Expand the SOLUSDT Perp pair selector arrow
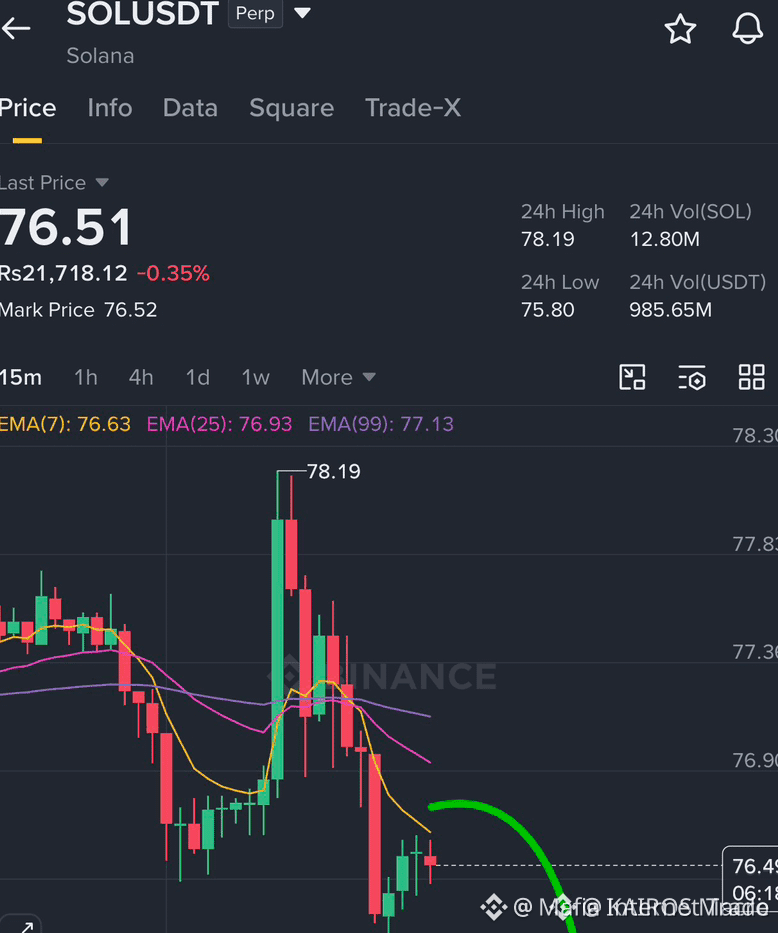 pyautogui.click(x=302, y=12)
